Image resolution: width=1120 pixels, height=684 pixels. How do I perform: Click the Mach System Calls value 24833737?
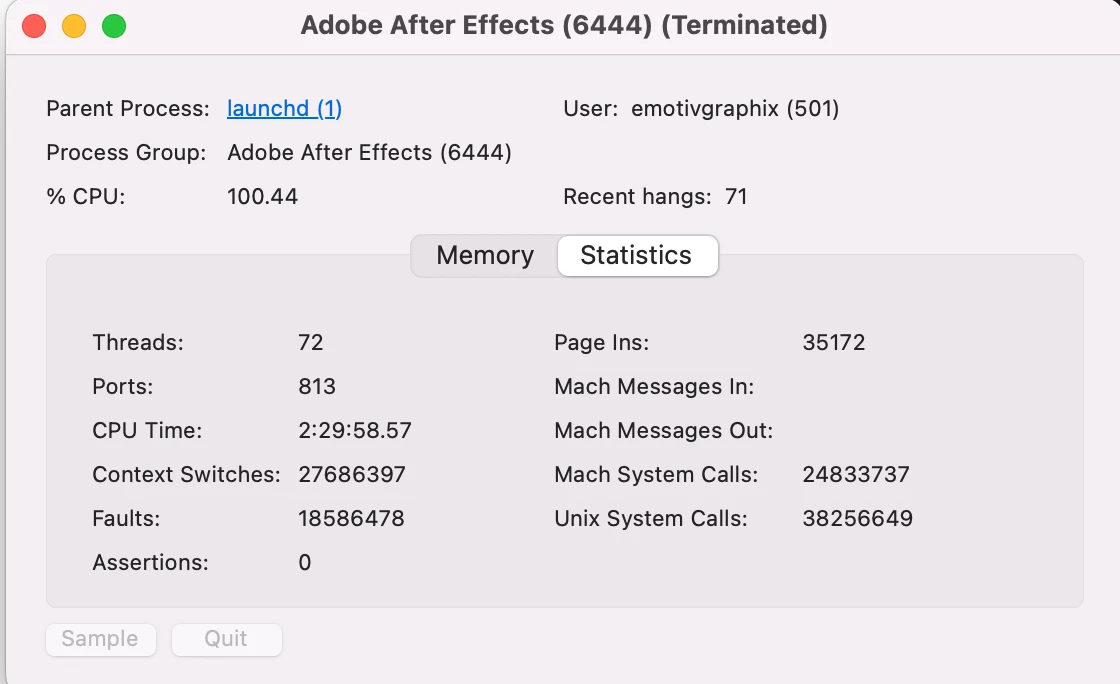coord(856,474)
